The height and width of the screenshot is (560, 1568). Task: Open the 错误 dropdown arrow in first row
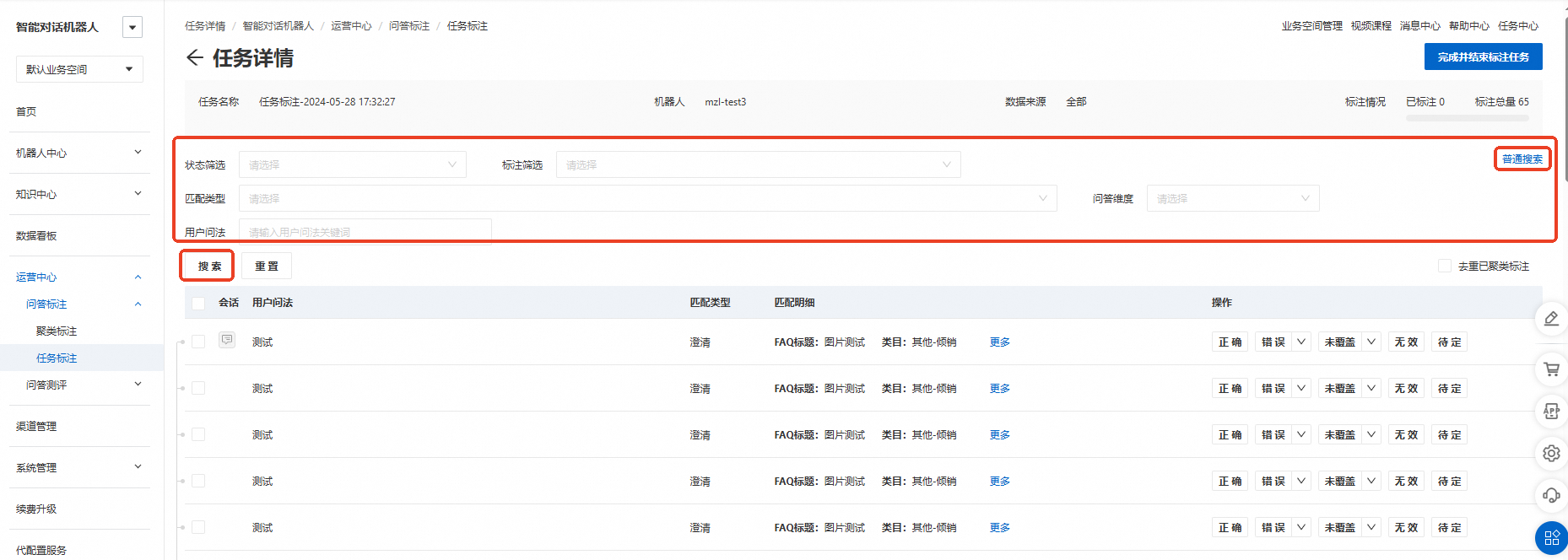(1301, 342)
